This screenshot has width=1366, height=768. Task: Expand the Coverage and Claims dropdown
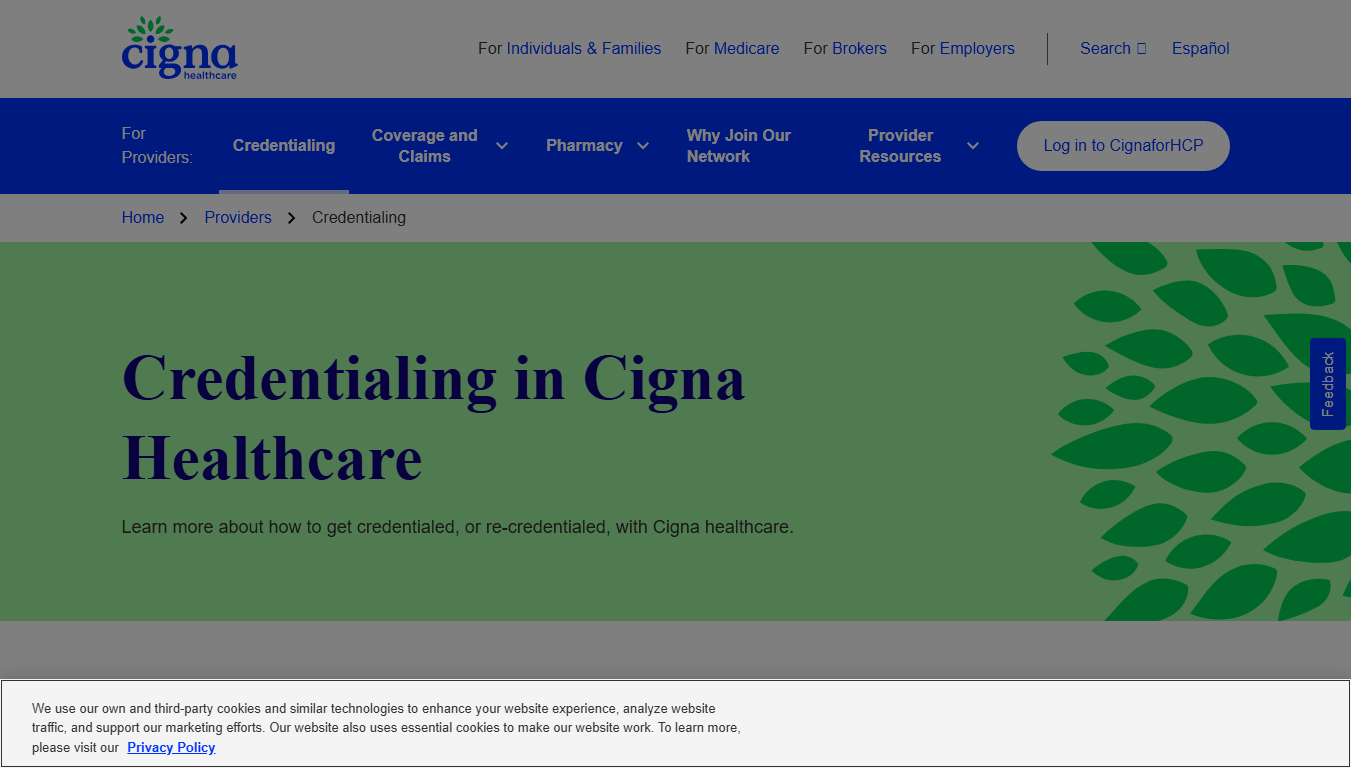tap(501, 145)
